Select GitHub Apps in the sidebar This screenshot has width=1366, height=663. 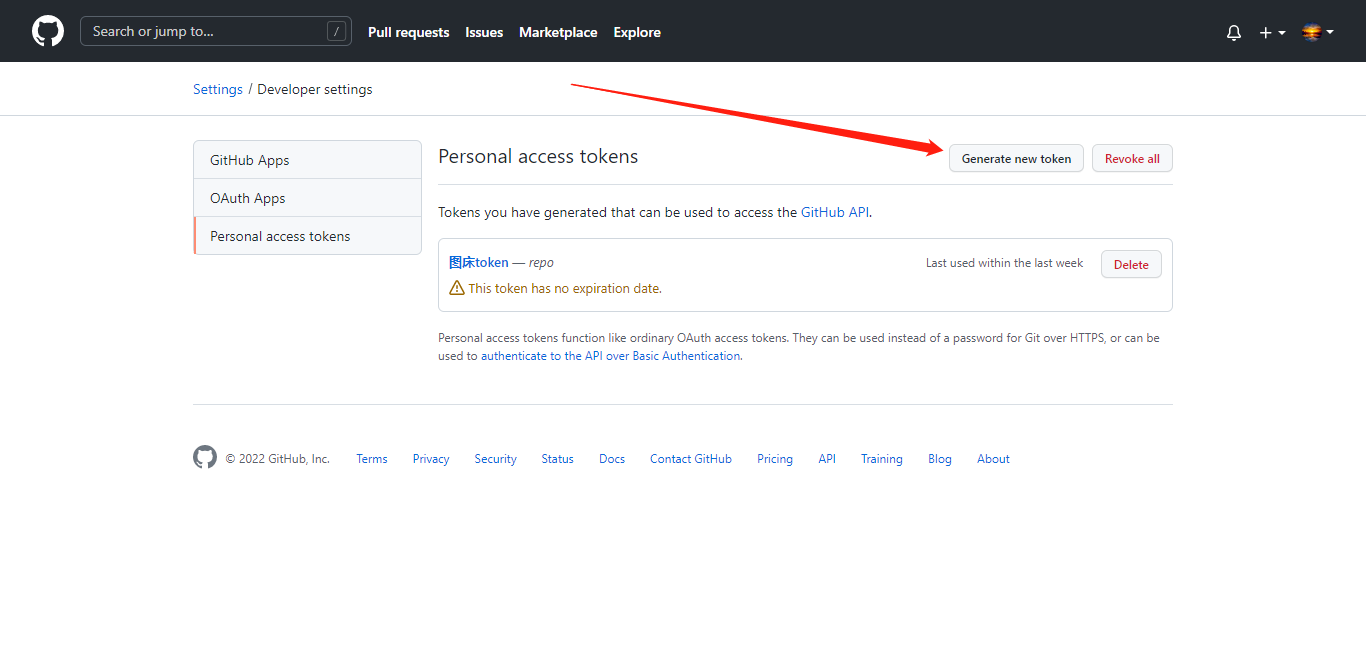click(x=250, y=160)
